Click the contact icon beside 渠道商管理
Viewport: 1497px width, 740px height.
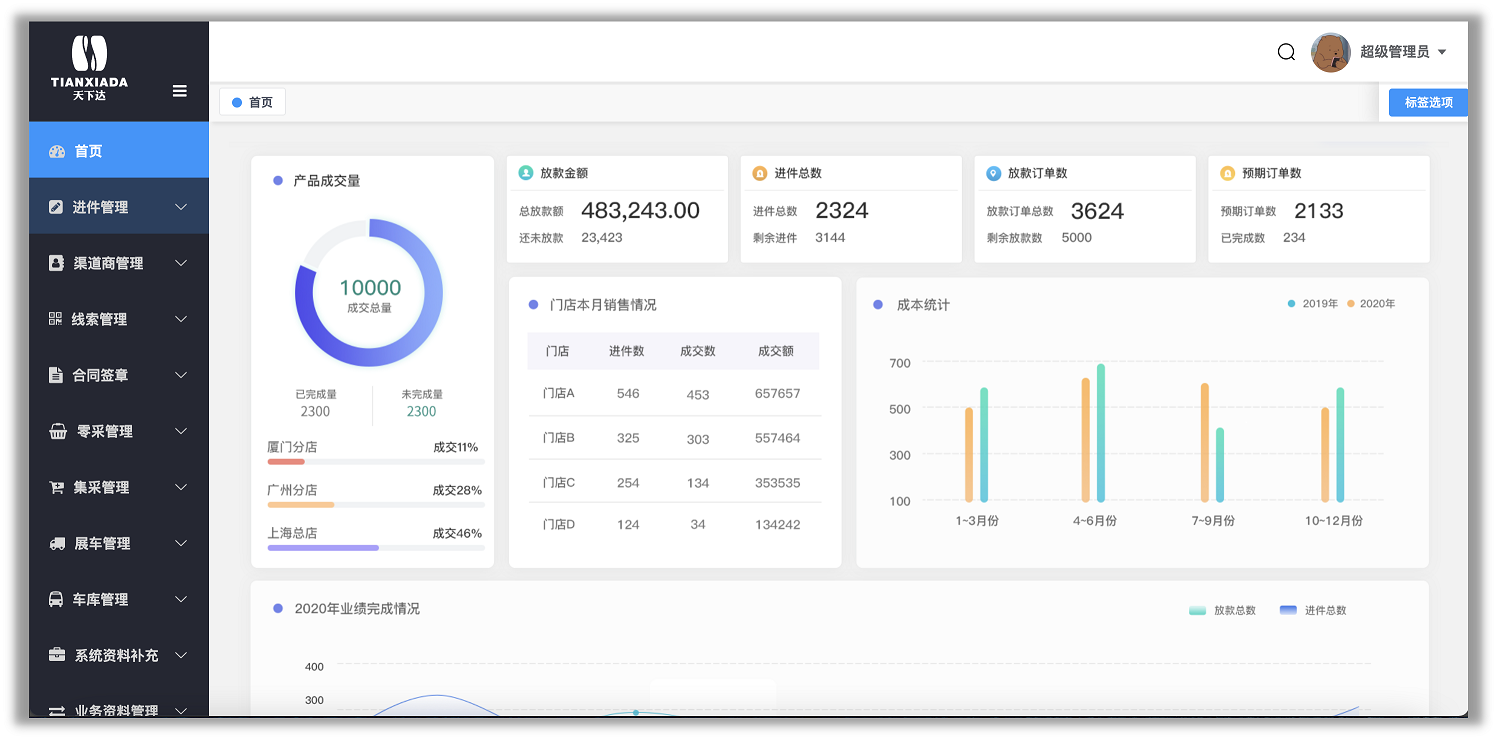[x=56, y=263]
